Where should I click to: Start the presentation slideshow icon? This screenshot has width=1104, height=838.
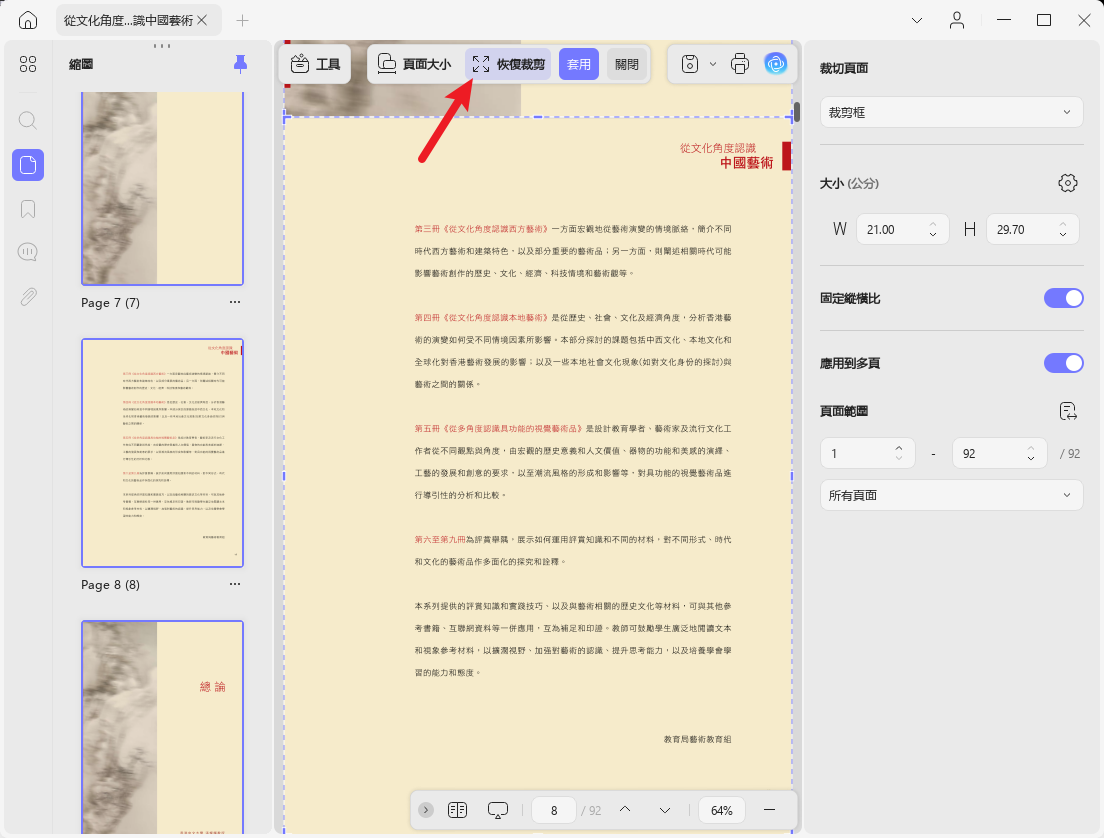(498, 810)
